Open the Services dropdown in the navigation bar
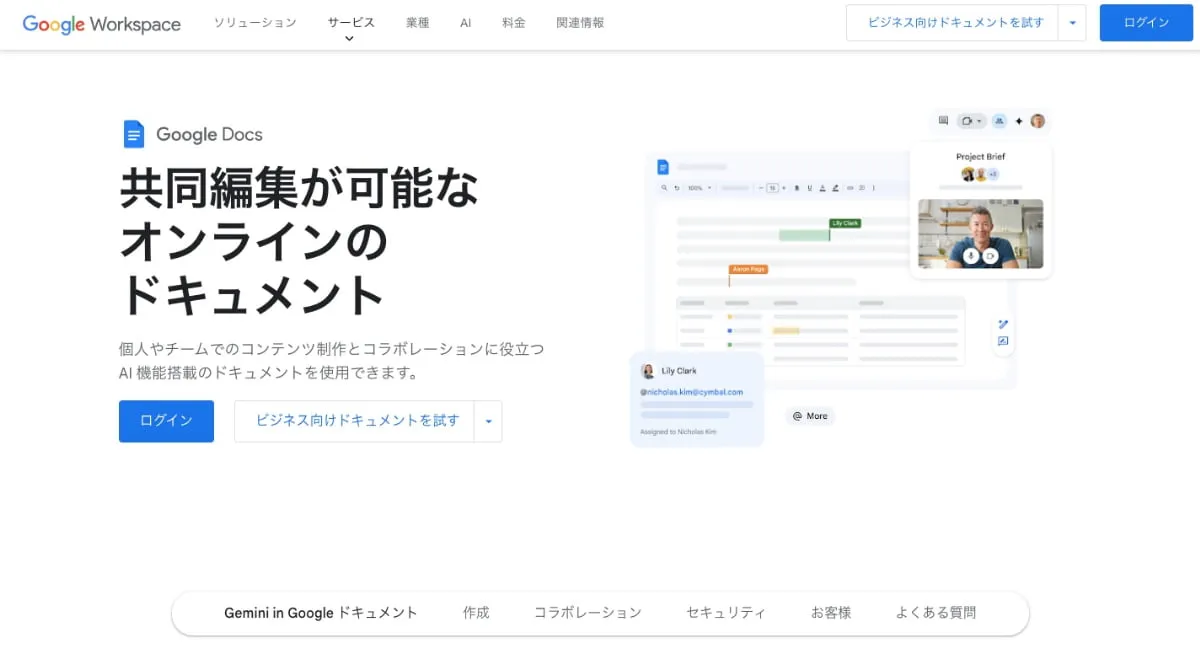Screen dimensions: 1200x652 click(x=349, y=22)
